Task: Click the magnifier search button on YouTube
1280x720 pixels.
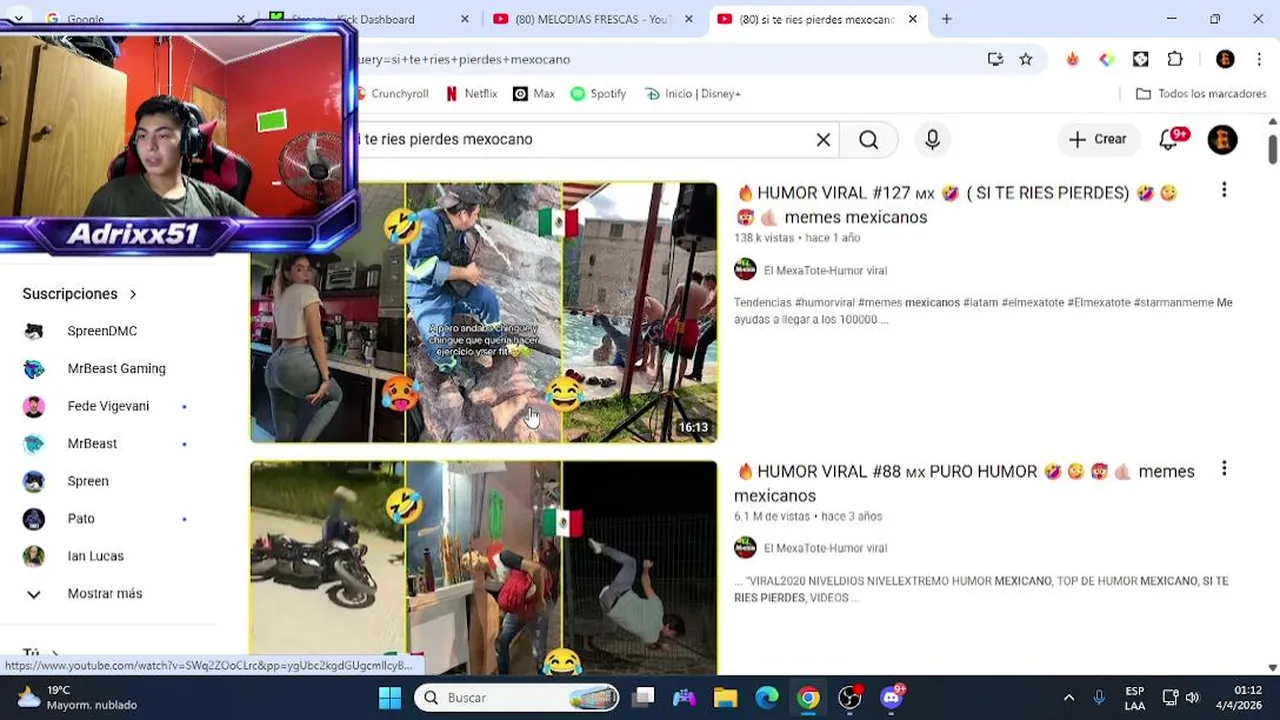Action: [868, 140]
